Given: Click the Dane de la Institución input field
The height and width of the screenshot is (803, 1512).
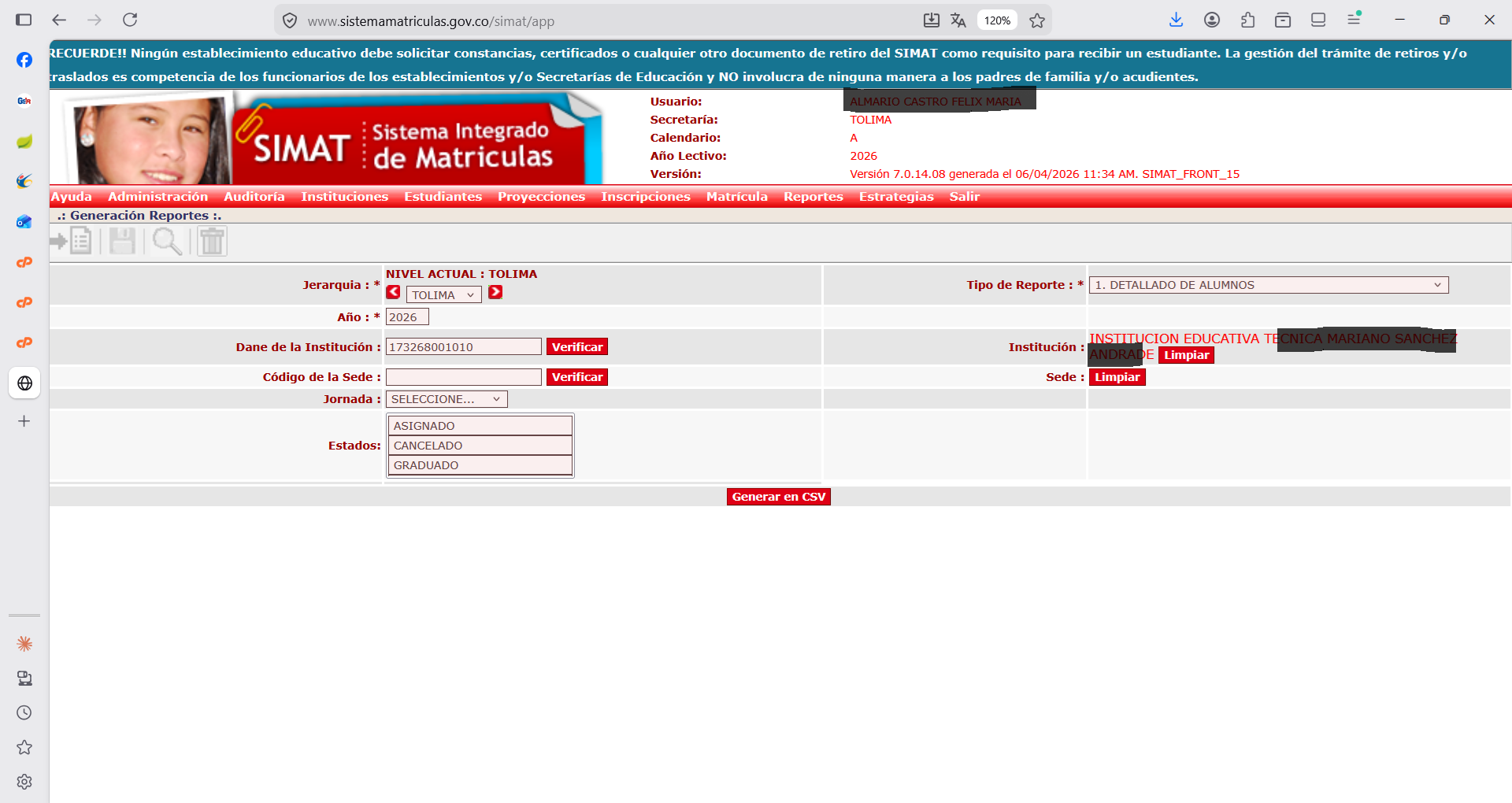Looking at the screenshot, I should tap(464, 347).
